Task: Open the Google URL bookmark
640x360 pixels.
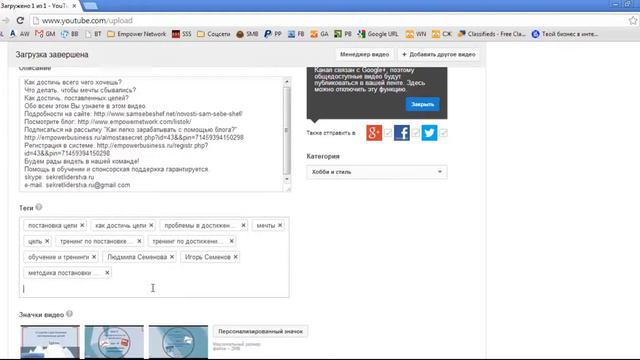Action: pos(378,34)
